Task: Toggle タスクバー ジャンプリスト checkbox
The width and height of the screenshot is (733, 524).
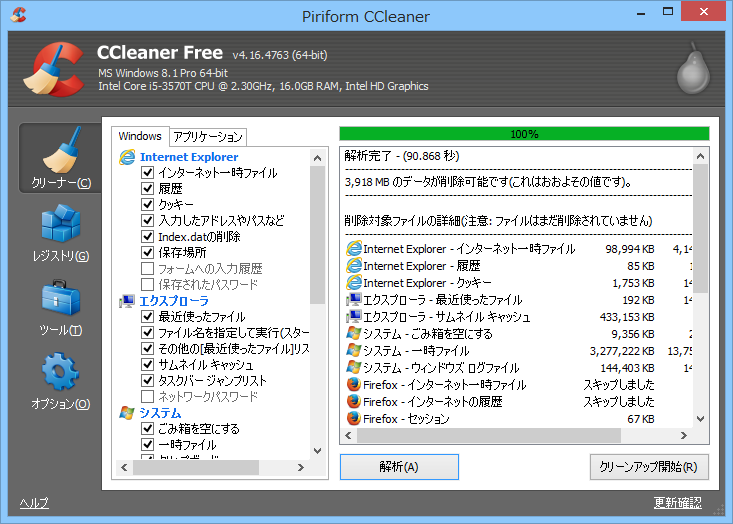Action: [x=148, y=380]
